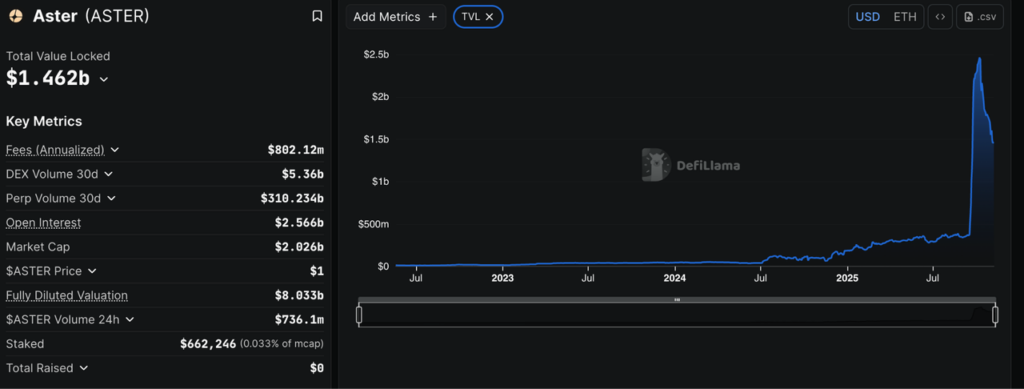Click the 2024 x-axis label

click(x=675, y=279)
